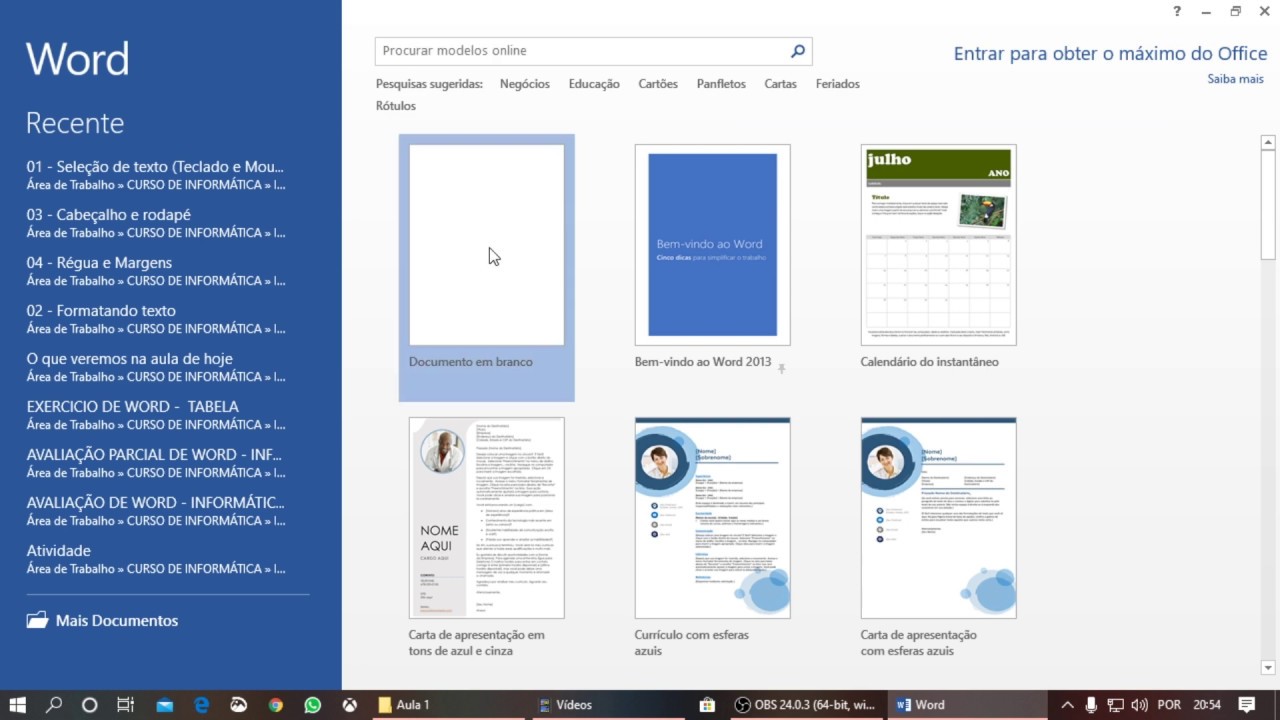
Task: Open recent file EXERCICIO DE WORD - TABELA
Action: [x=156, y=415]
